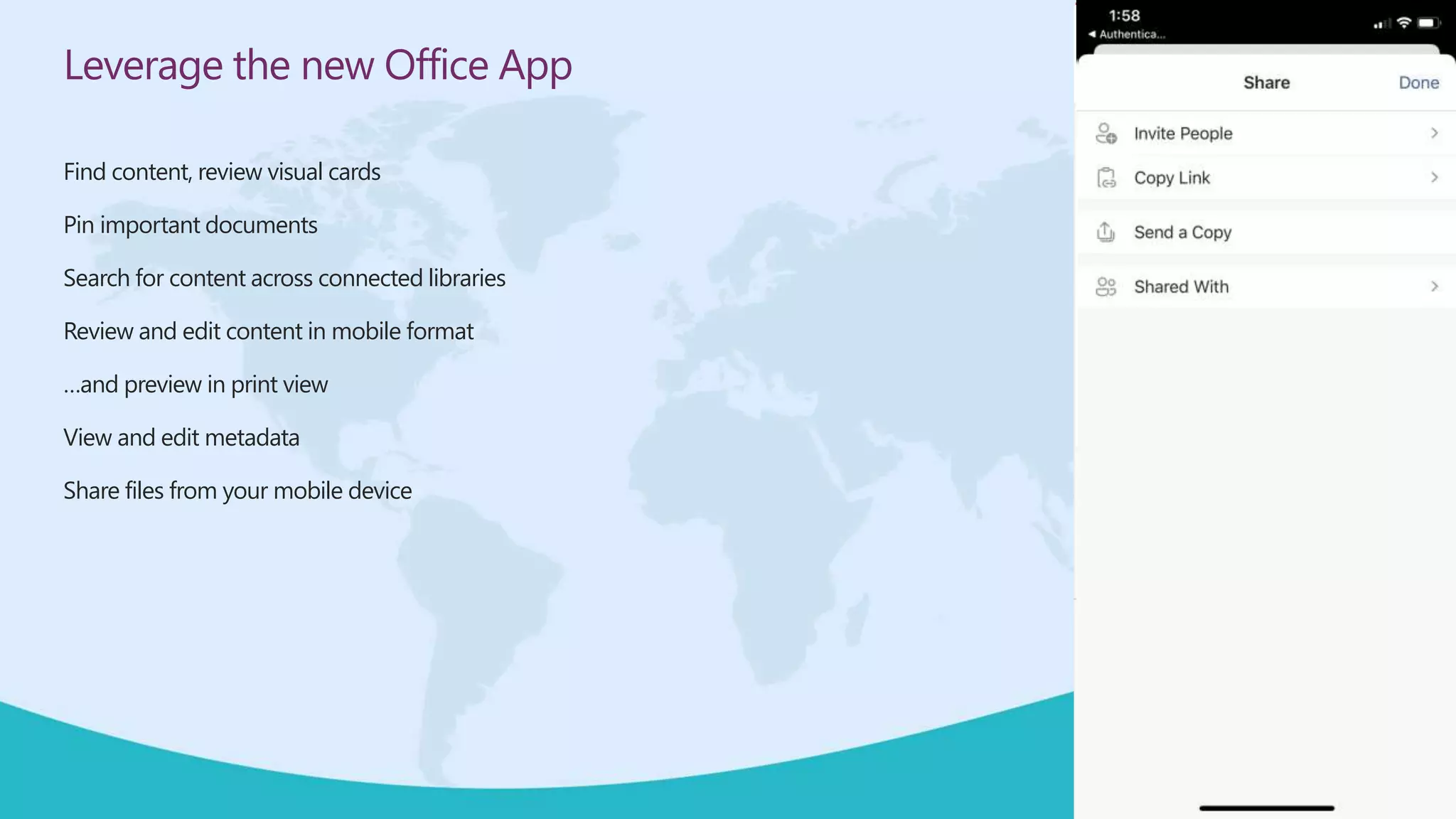Select the Copy Link option
The height and width of the screenshot is (819, 1456).
point(1266,178)
